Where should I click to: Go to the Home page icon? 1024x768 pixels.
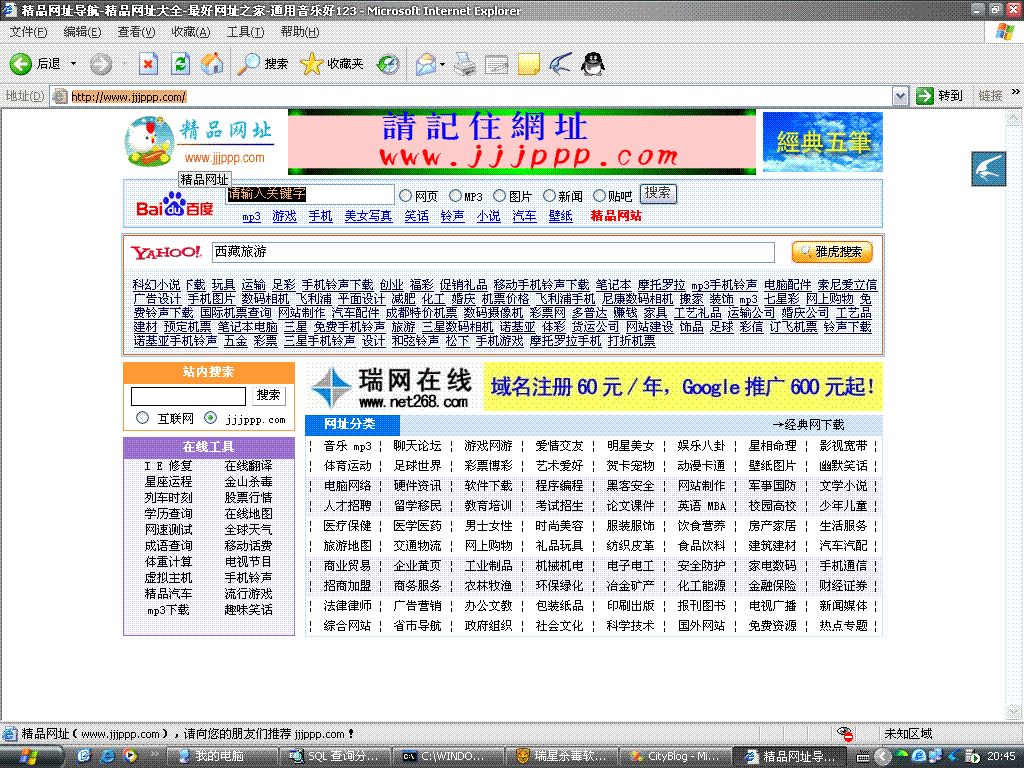pos(212,64)
